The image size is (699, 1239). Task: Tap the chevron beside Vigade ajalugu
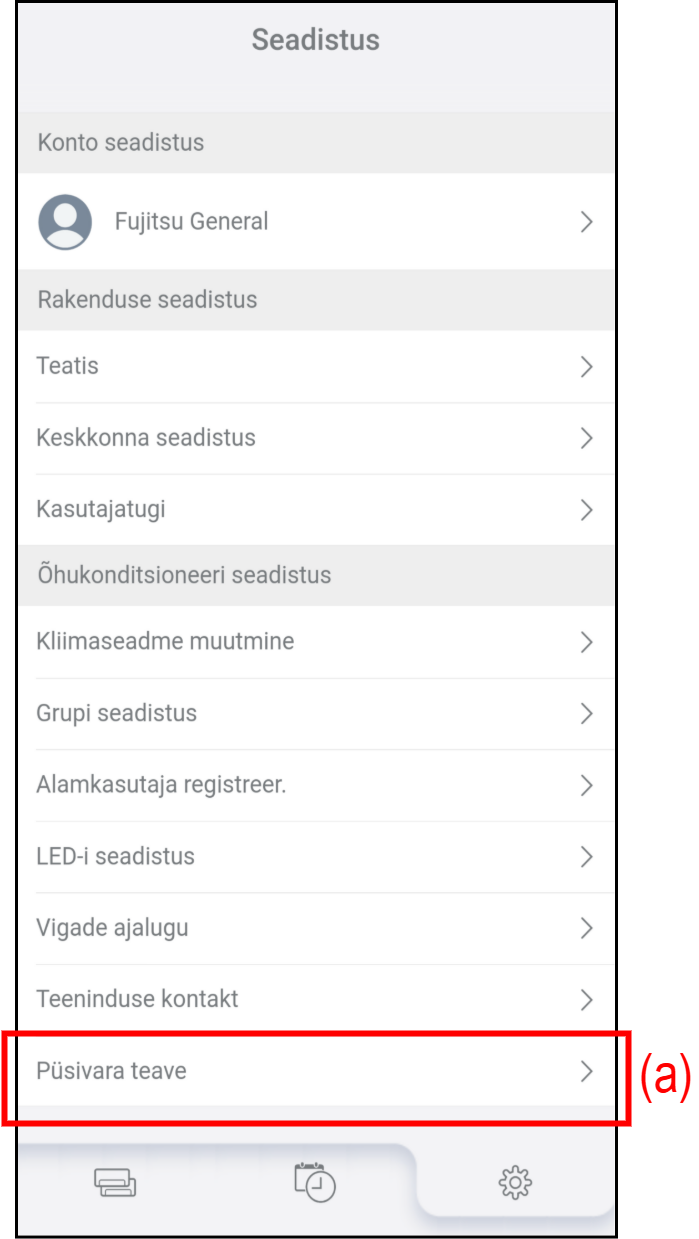[587, 928]
